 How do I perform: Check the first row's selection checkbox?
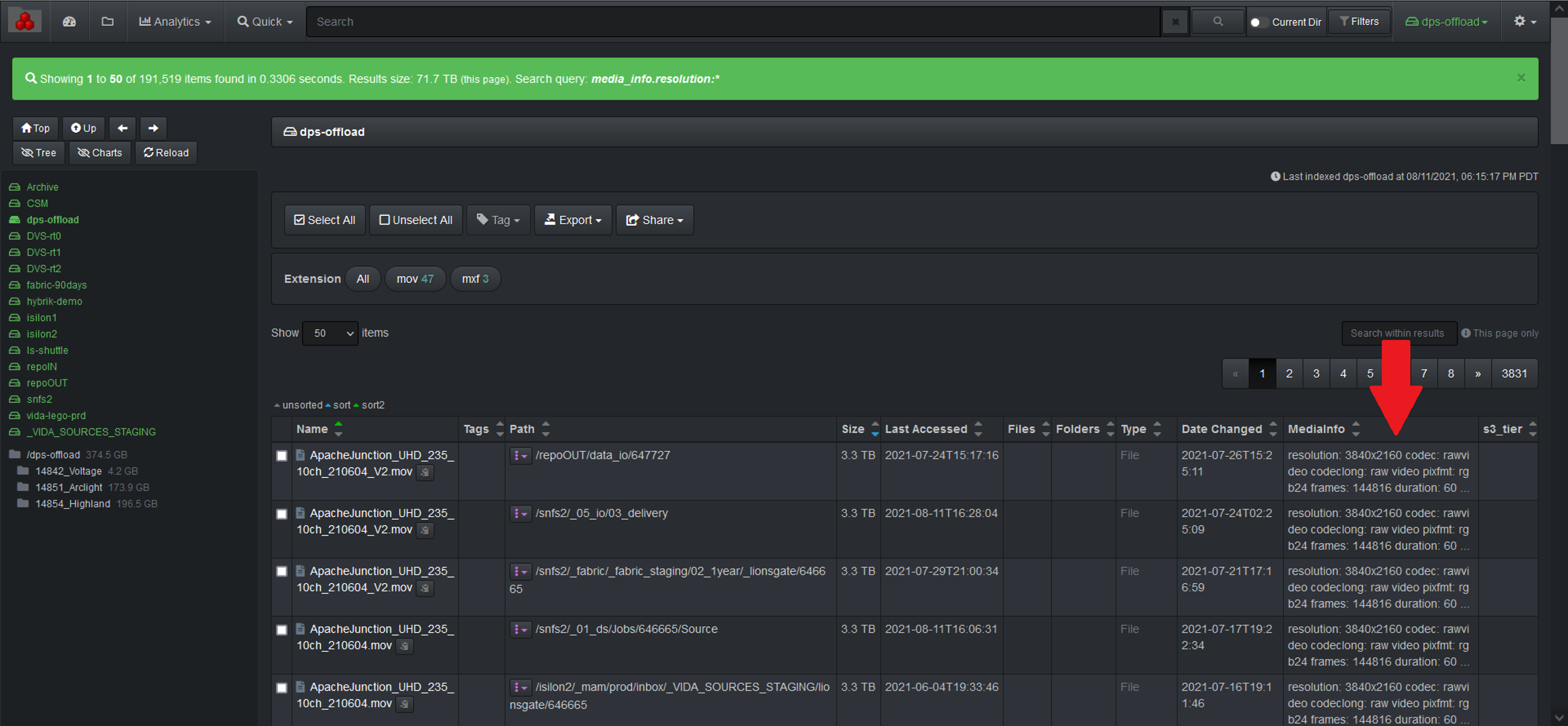pyautogui.click(x=281, y=456)
